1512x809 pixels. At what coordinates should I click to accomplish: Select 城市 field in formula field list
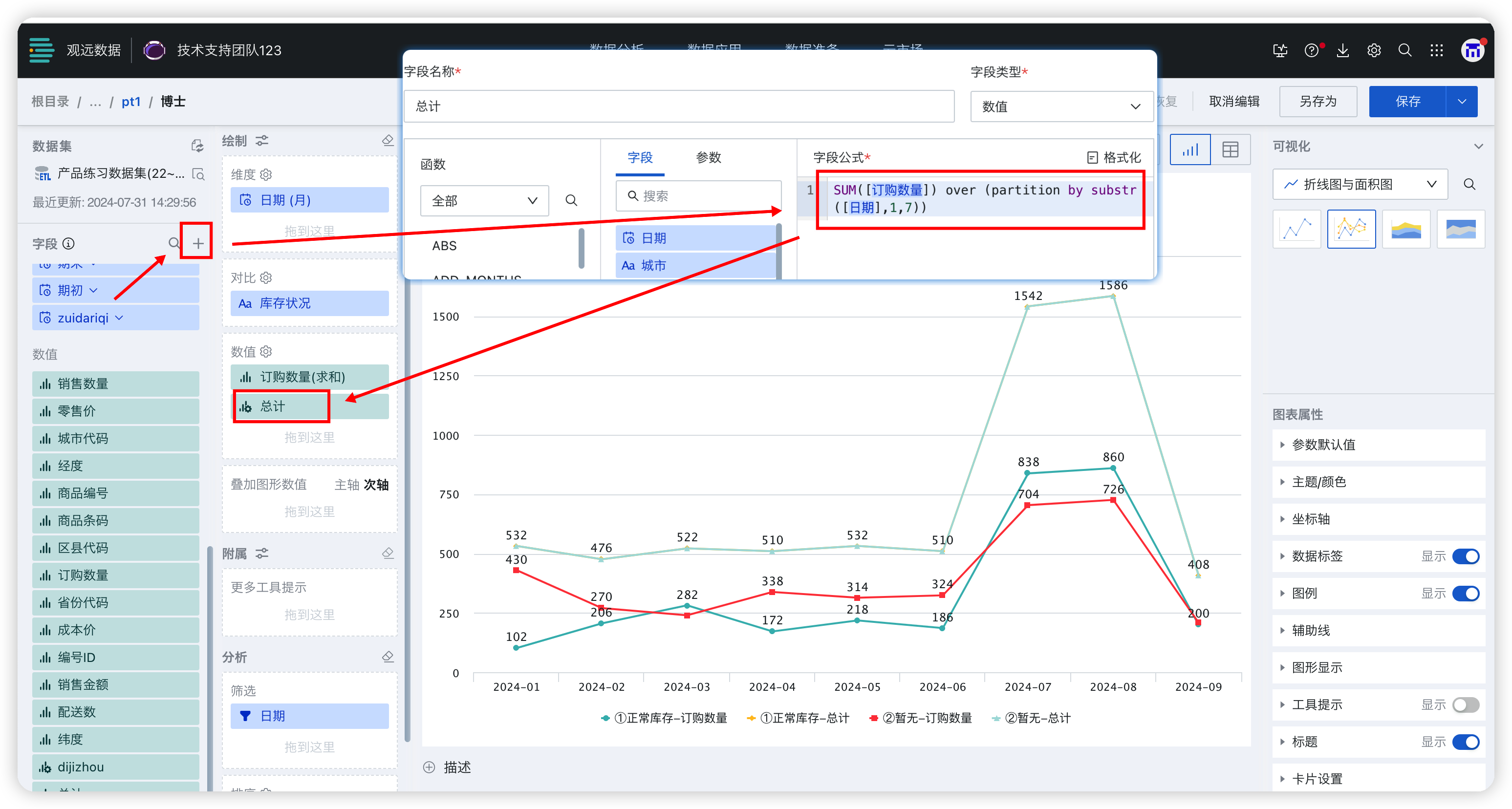coord(695,265)
